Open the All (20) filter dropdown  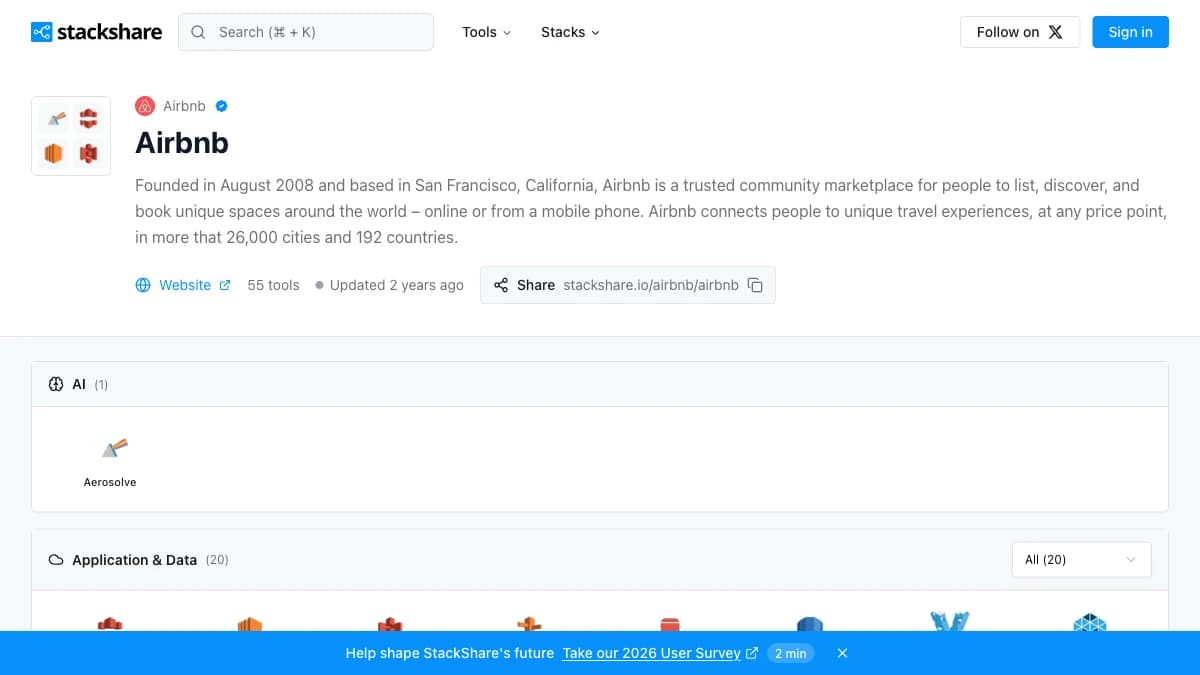(1081, 560)
